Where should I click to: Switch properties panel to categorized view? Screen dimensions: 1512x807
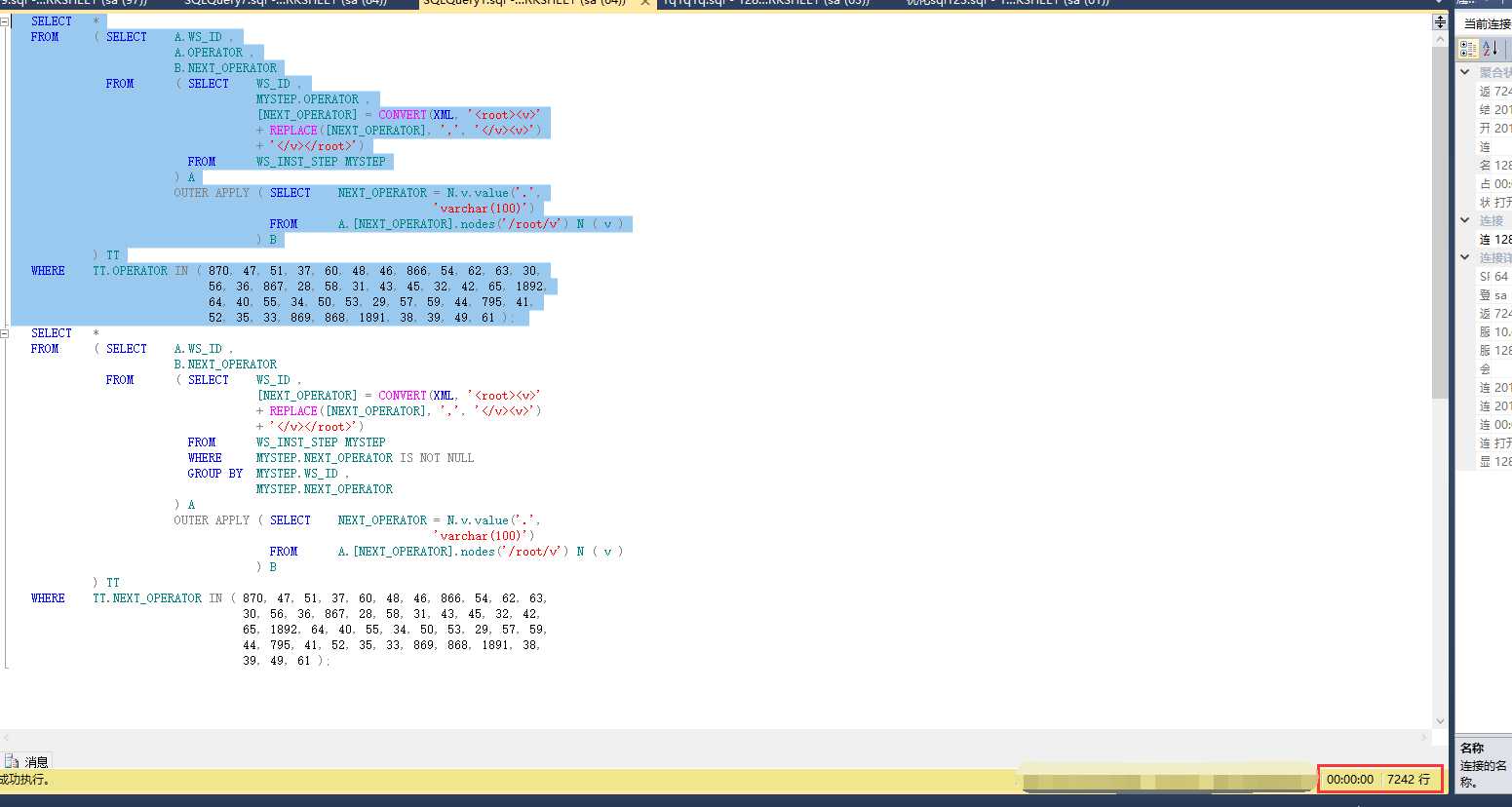(x=1468, y=49)
